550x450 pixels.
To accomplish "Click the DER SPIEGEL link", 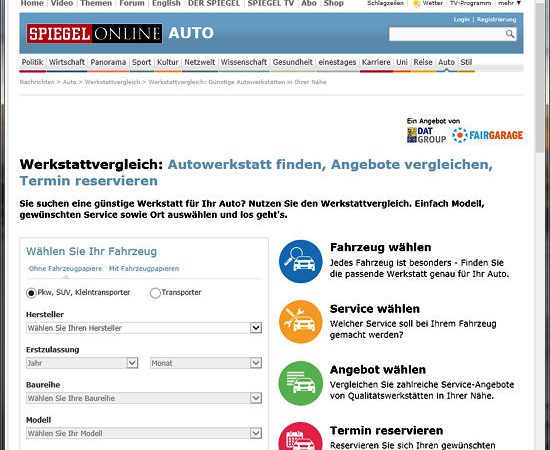I will tap(214, 3).
